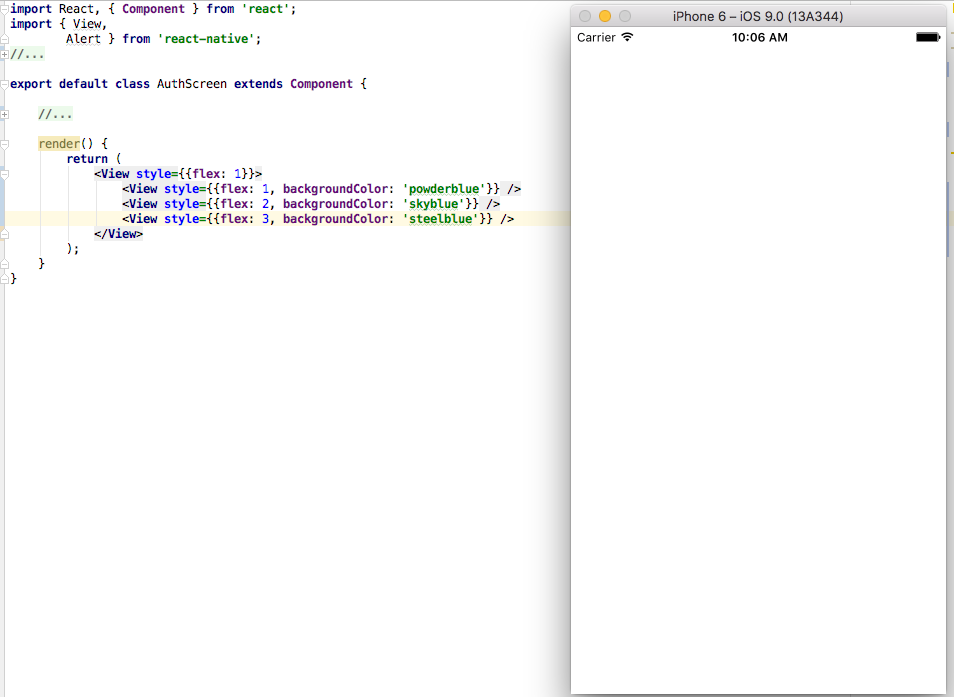Click the blank white screen of the iPhone simulator
Image resolution: width=954 pixels, height=697 pixels.
pyautogui.click(x=758, y=371)
